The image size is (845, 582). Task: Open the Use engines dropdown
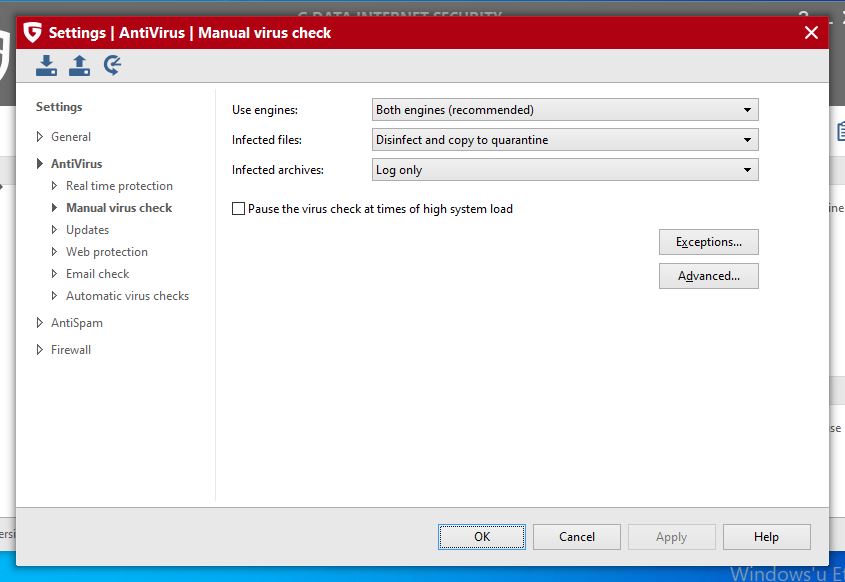pyautogui.click(x=565, y=110)
